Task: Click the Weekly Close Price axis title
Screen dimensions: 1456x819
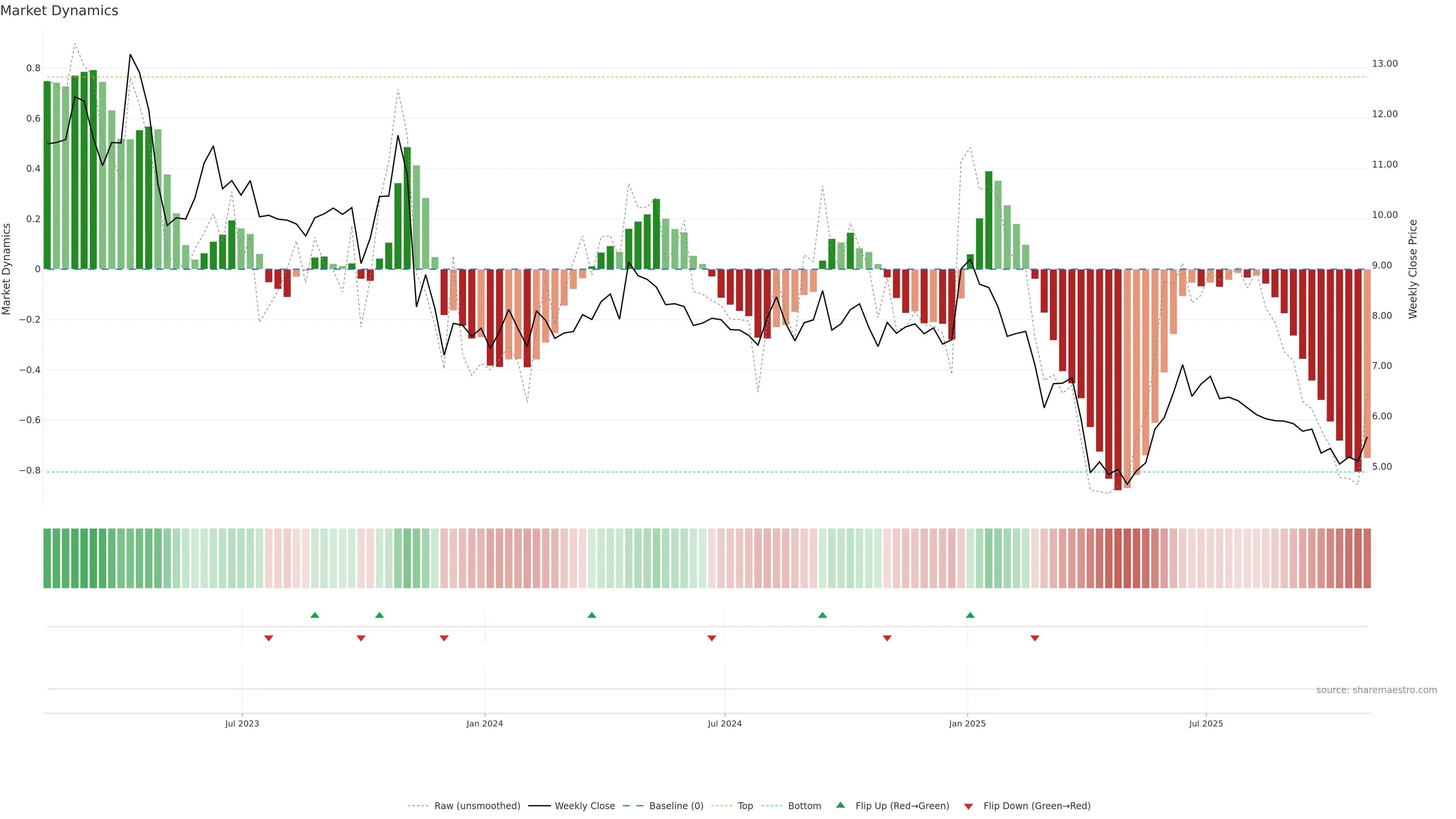Action: pos(1412,269)
